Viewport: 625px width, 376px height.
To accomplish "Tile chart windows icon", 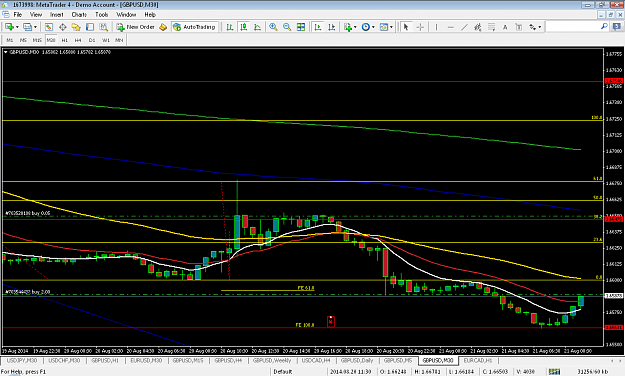I will coord(301,27).
